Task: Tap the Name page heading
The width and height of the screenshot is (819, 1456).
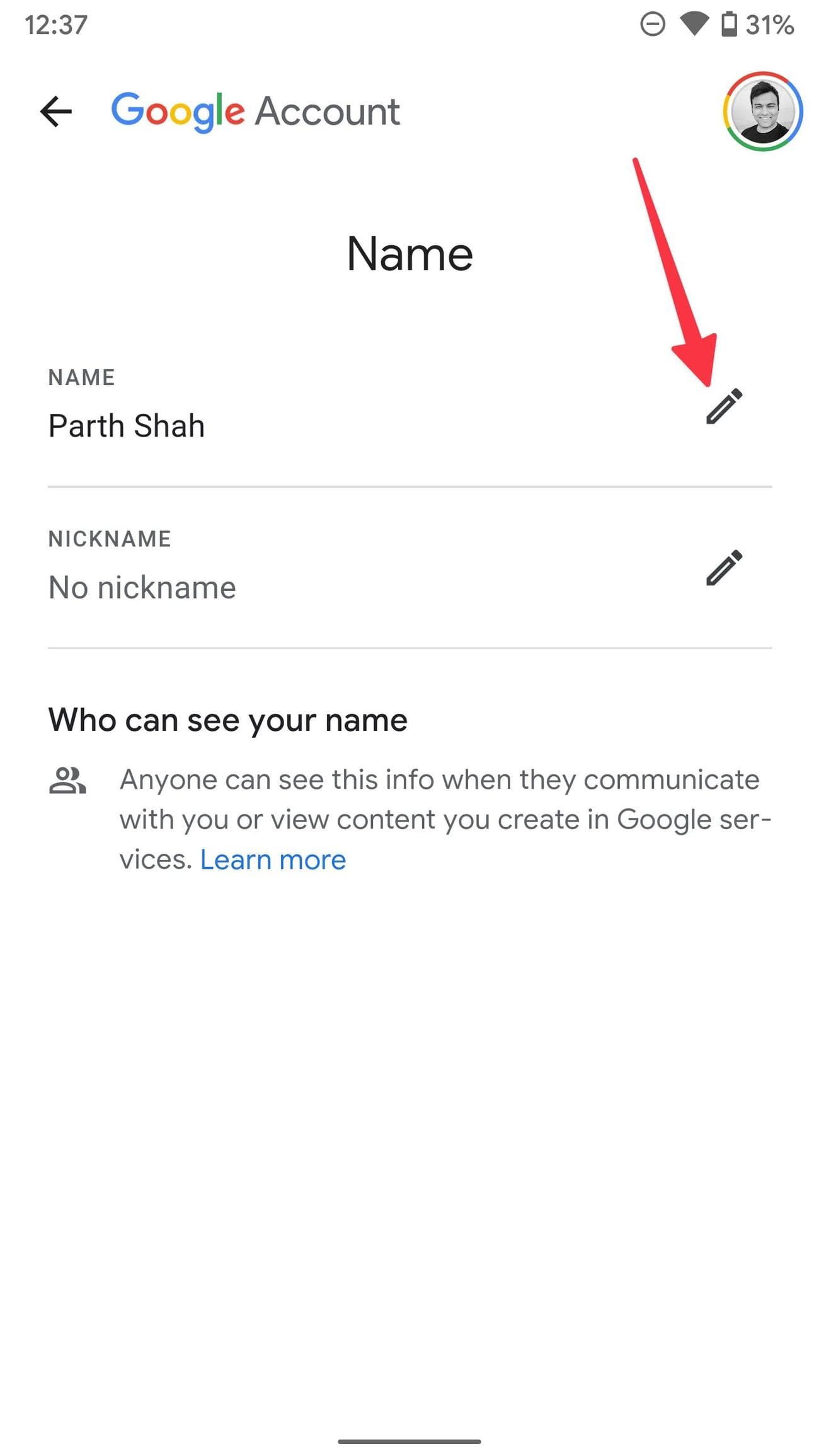Action: (409, 254)
